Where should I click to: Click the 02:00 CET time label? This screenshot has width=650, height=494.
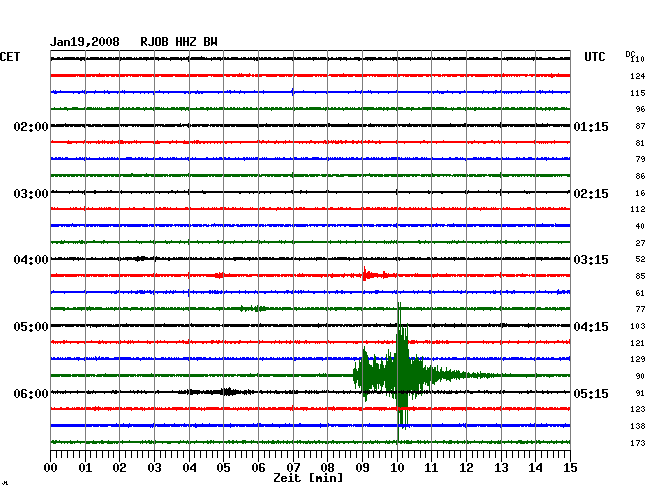(x=31, y=126)
